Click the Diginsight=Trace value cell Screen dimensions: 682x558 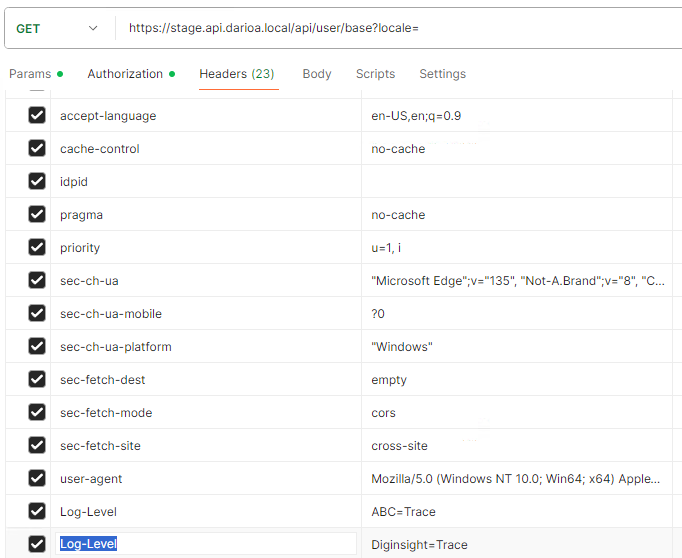(515, 545)
